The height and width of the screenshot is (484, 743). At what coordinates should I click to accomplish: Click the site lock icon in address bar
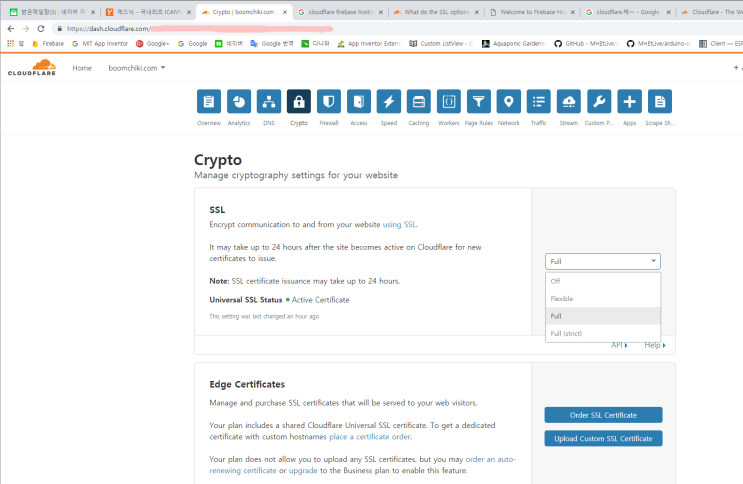[x=59, y=28]
